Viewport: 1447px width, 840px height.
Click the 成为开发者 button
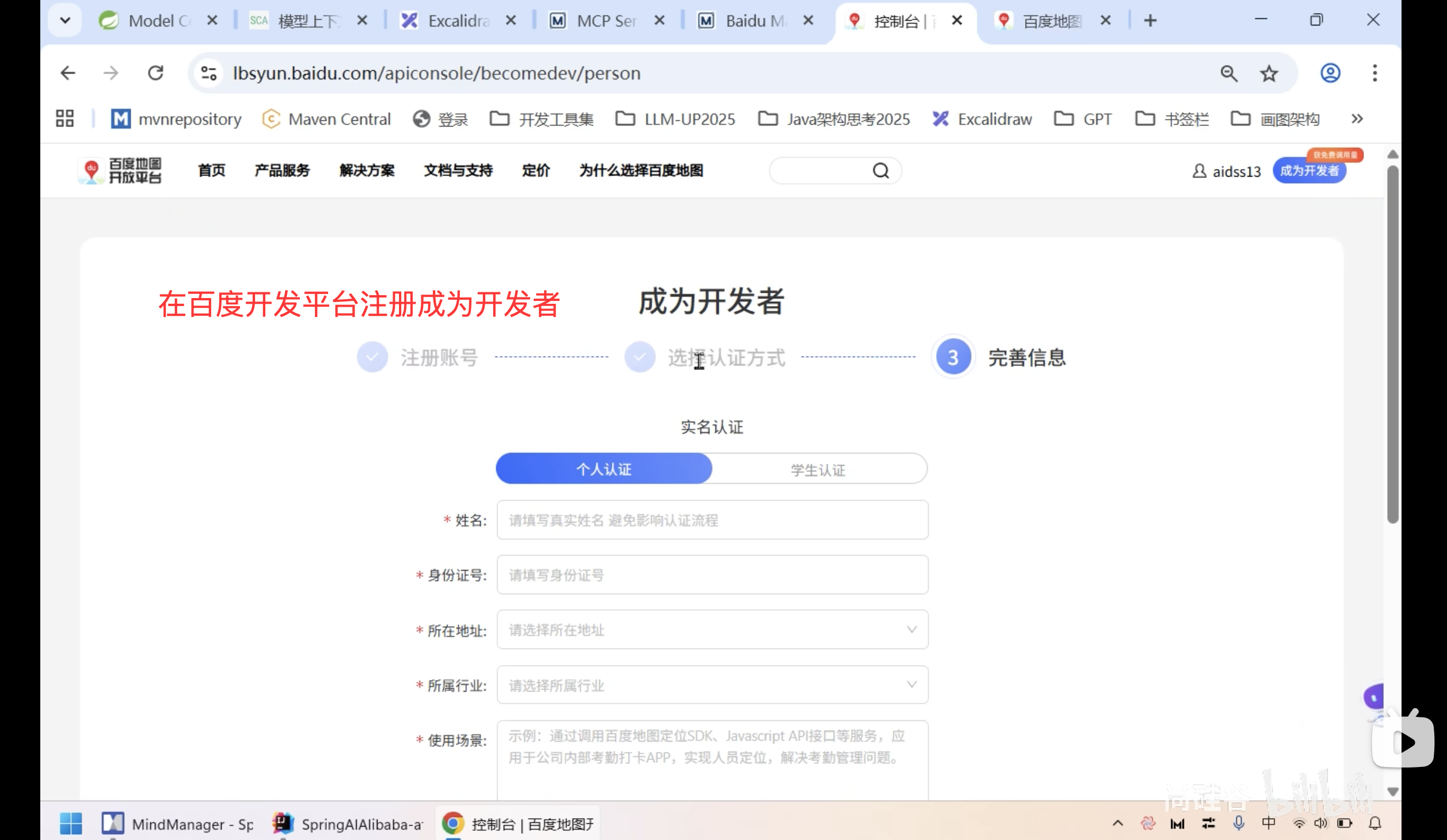pyautogui.click(x=1309, y=171)
